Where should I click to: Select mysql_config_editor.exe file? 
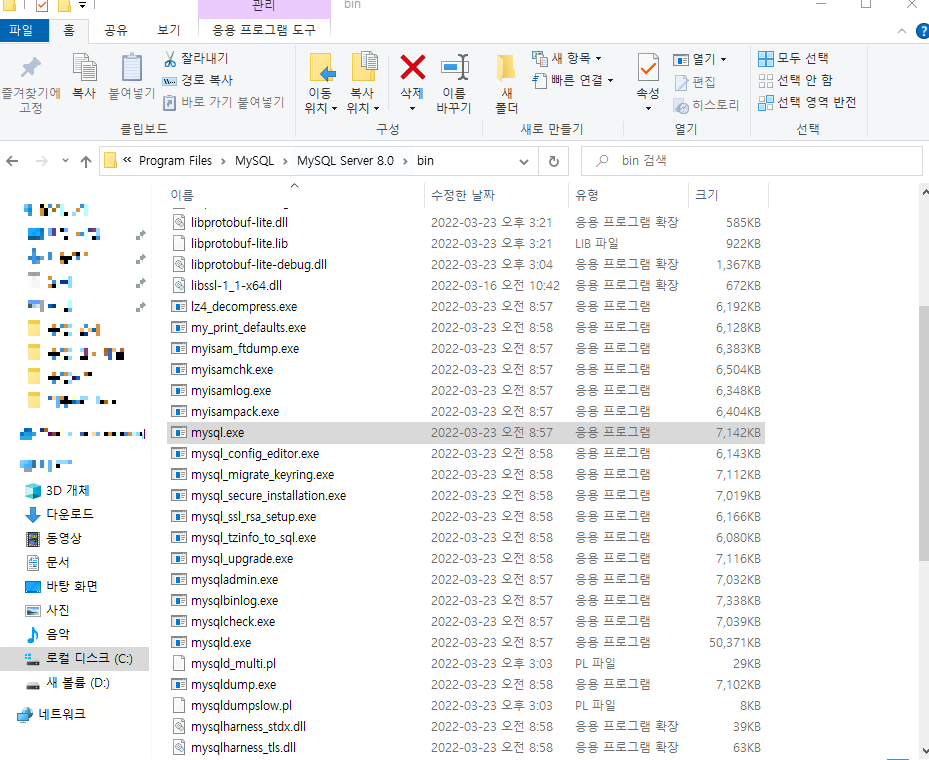(466, 454)
